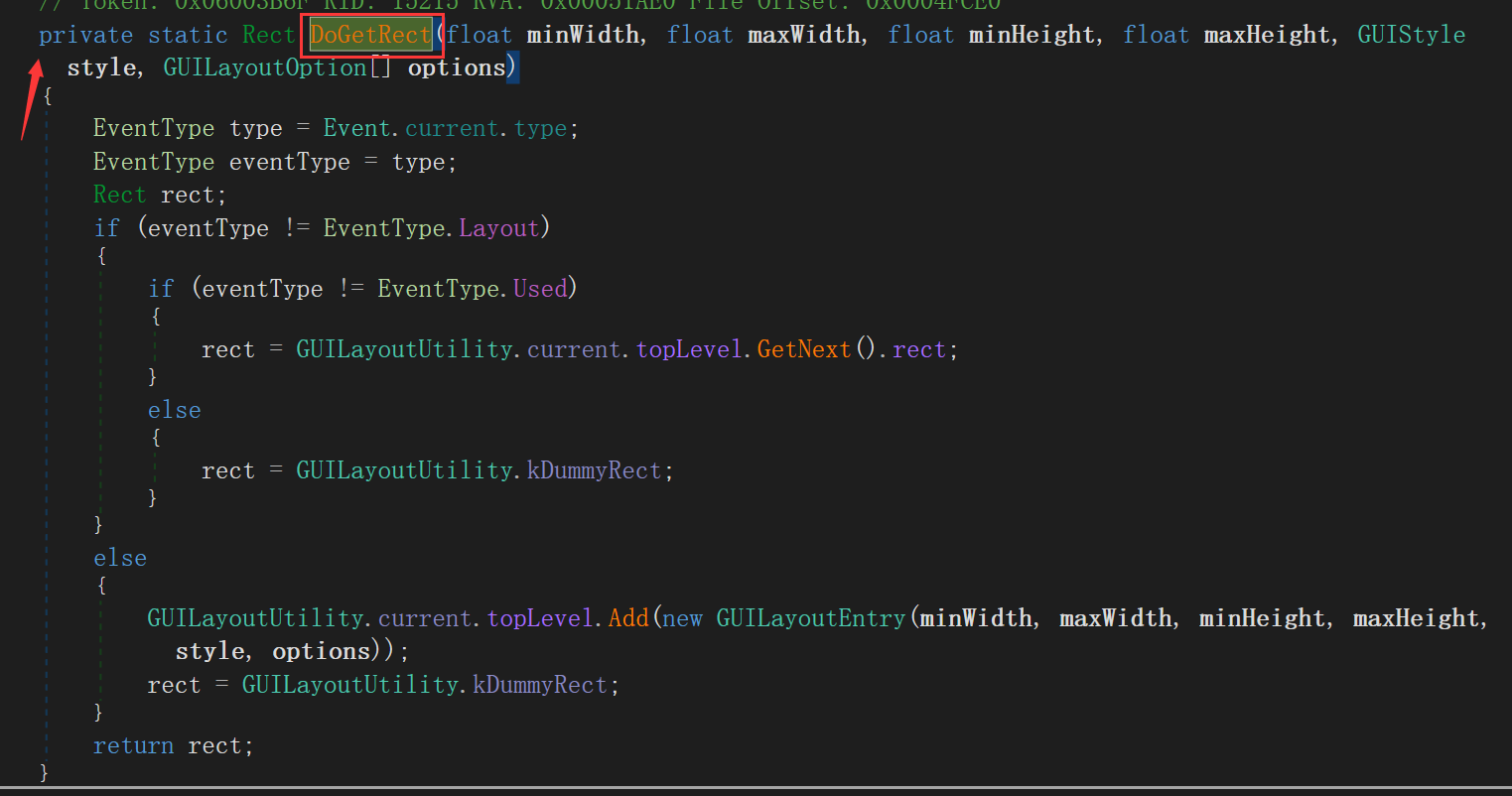
Task: Click topLevel on the GetNext line
Action: 690,349
